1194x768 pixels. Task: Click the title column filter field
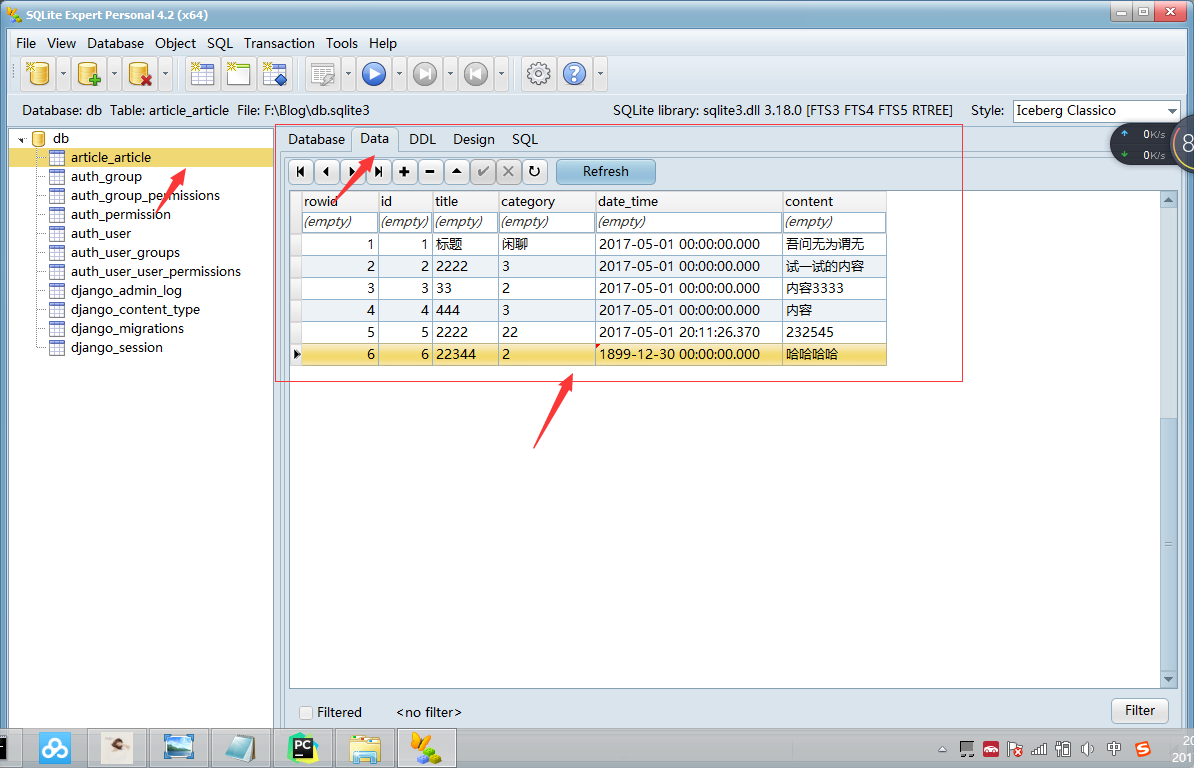click(x=465, y=221)
